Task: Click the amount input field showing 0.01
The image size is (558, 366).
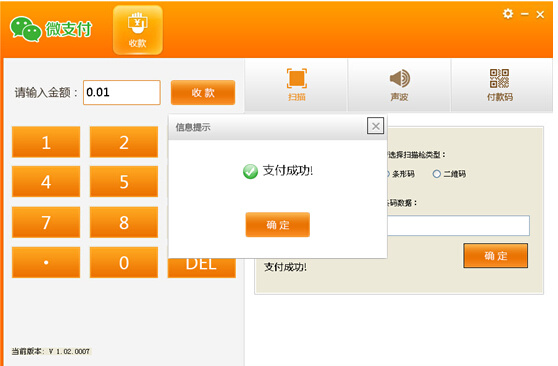Action: tap(122, 93)
